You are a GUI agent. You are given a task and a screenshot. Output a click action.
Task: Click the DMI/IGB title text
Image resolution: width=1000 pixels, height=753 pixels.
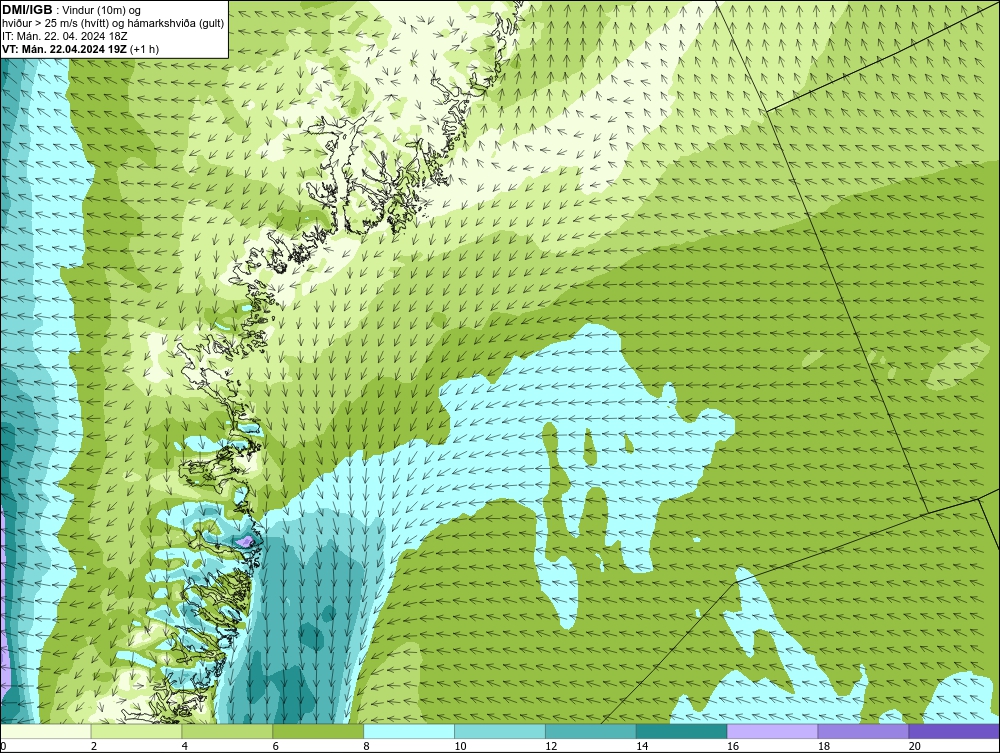point(27,10)
